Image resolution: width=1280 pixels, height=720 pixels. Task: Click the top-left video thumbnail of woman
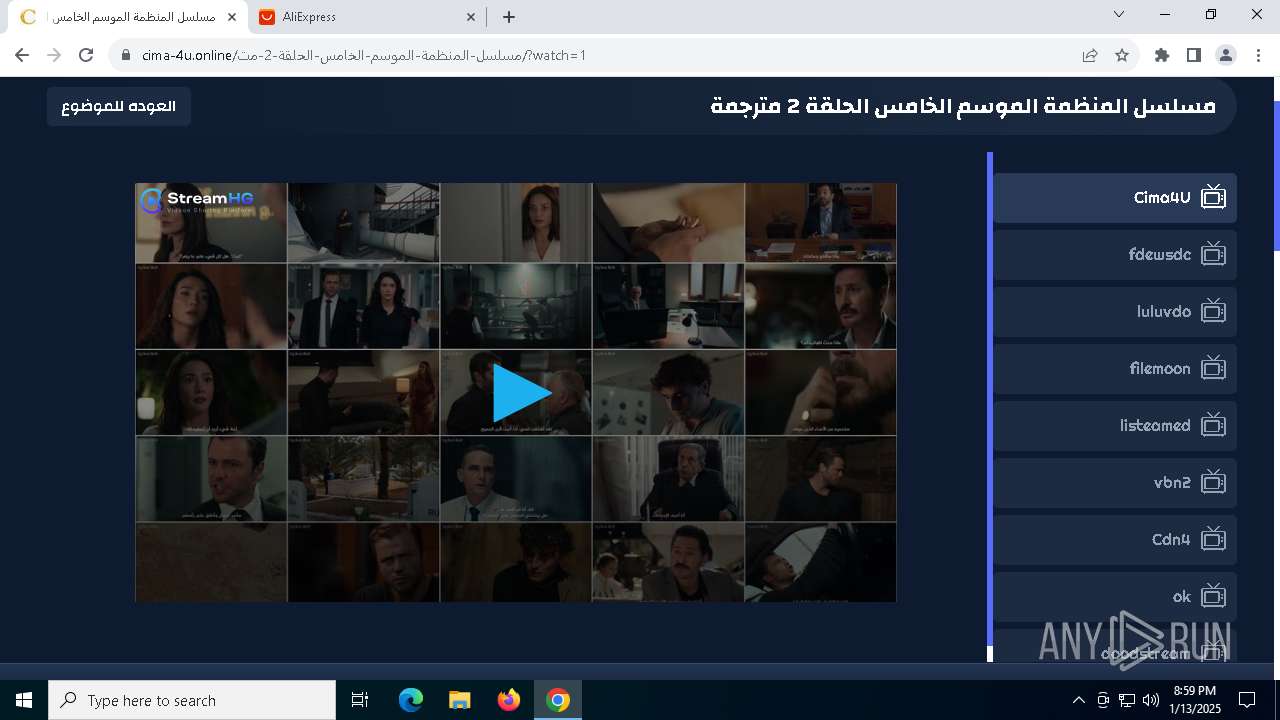pyautogui.click(x=211, y=223)
